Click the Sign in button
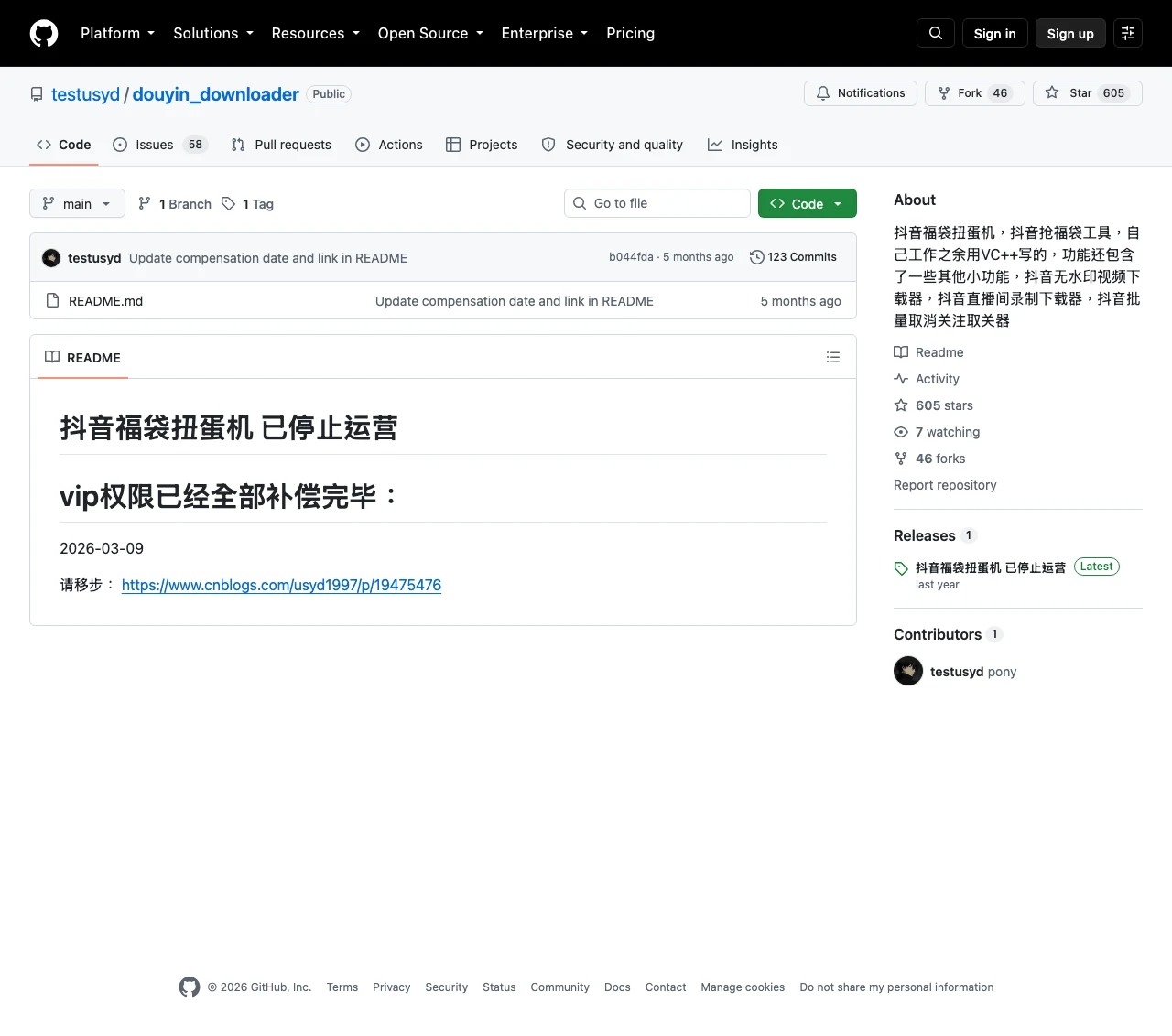The height and width of the screenshot is (1036, 1172). point(995,33)
